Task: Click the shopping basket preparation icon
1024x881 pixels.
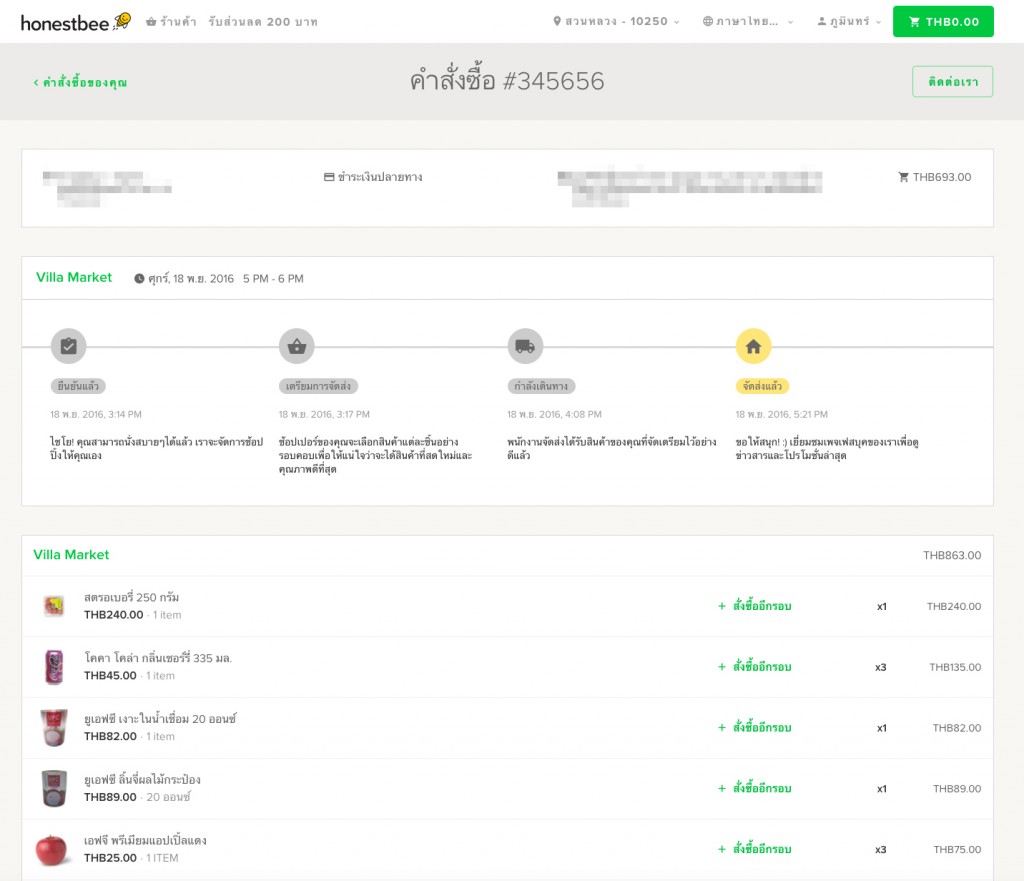Action: (296, 346)
